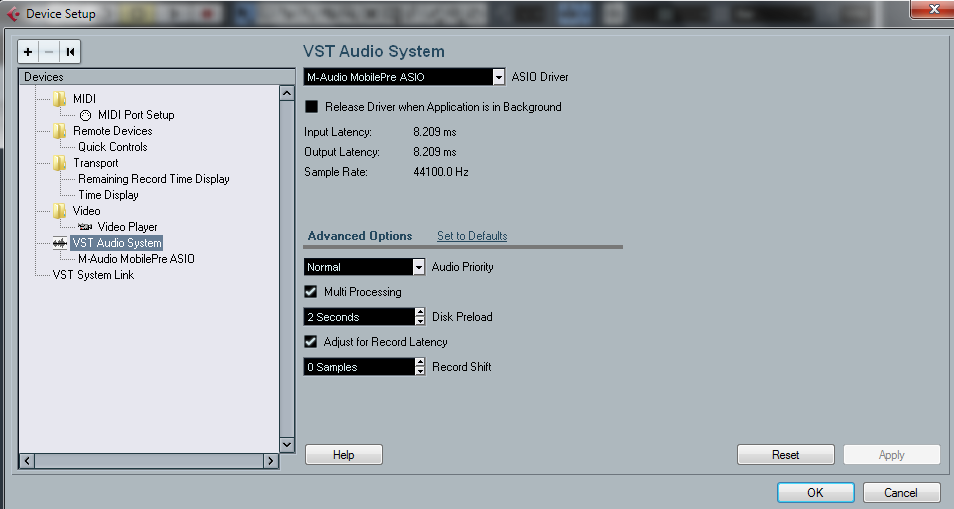954x509 pixels.
Task: Click the remove device minus icon
Action: [x=49, y=52]
